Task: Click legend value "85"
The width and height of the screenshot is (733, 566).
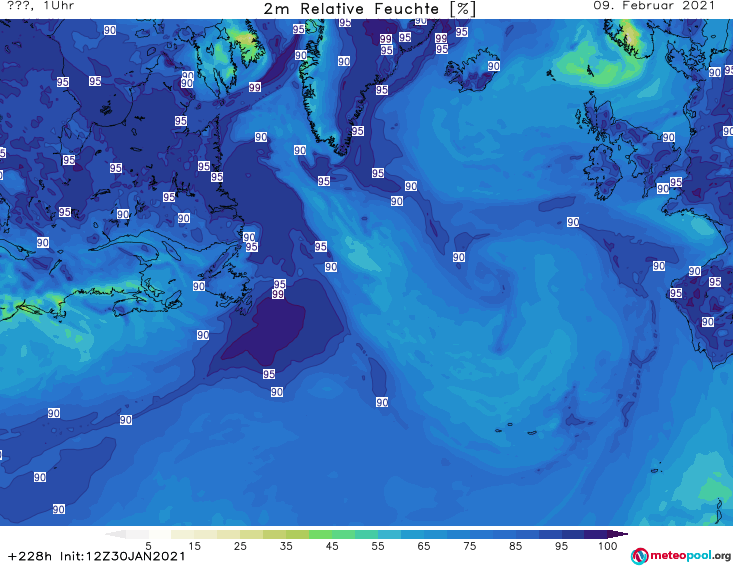Action: (516, 546)
